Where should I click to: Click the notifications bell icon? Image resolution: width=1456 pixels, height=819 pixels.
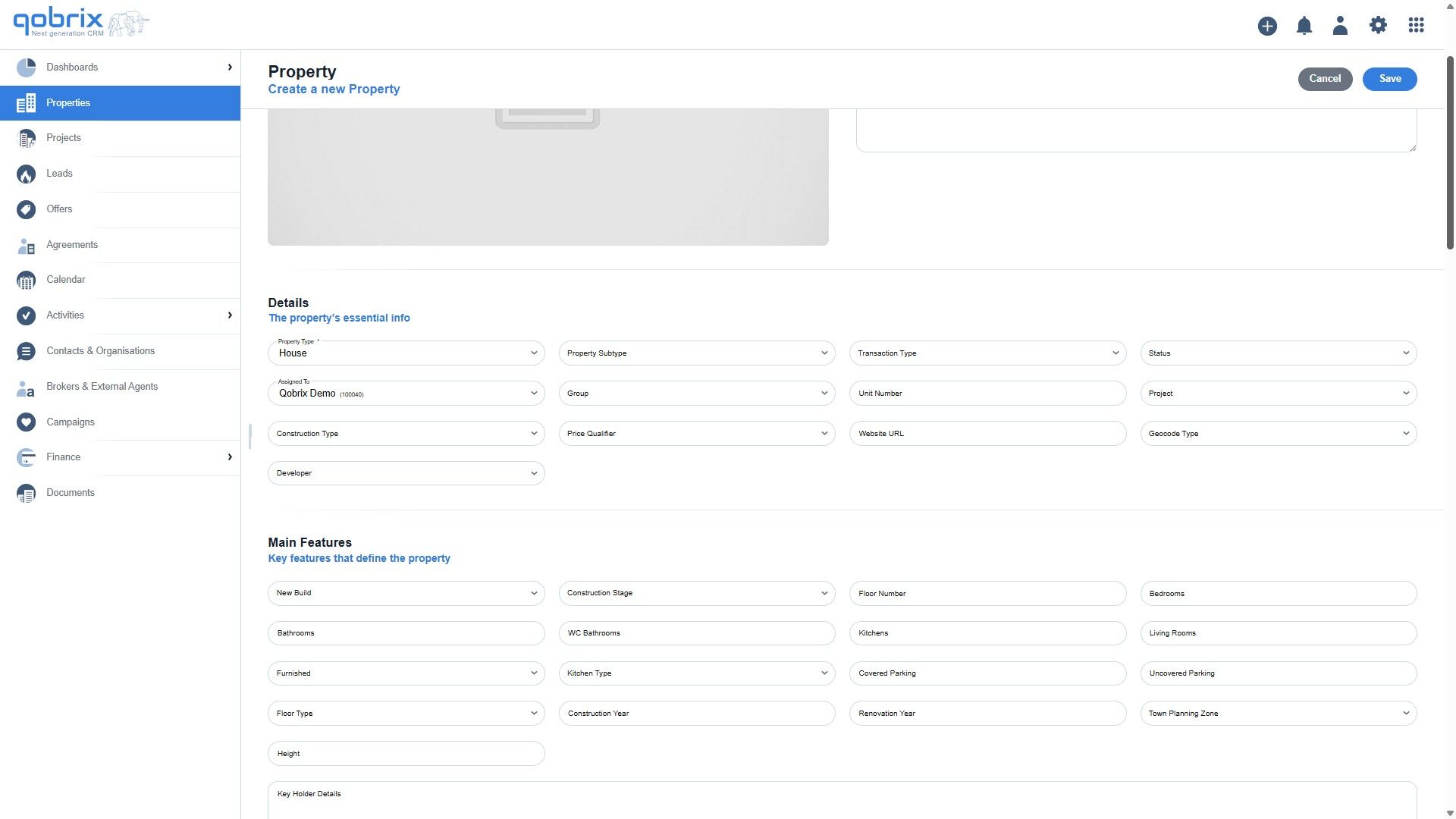(1304, 25)
